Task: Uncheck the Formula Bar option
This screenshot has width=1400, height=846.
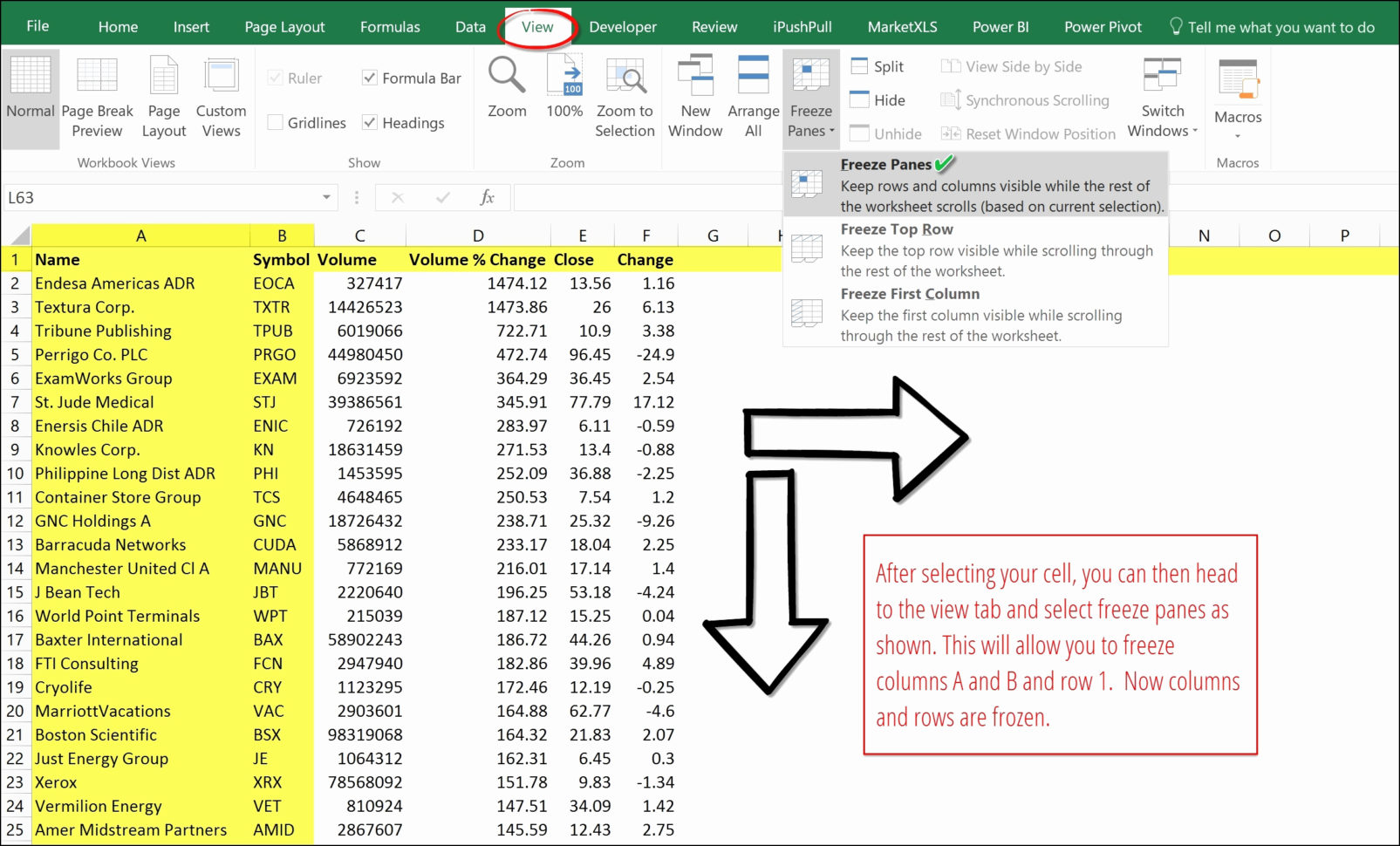Action: coord(370,78)
